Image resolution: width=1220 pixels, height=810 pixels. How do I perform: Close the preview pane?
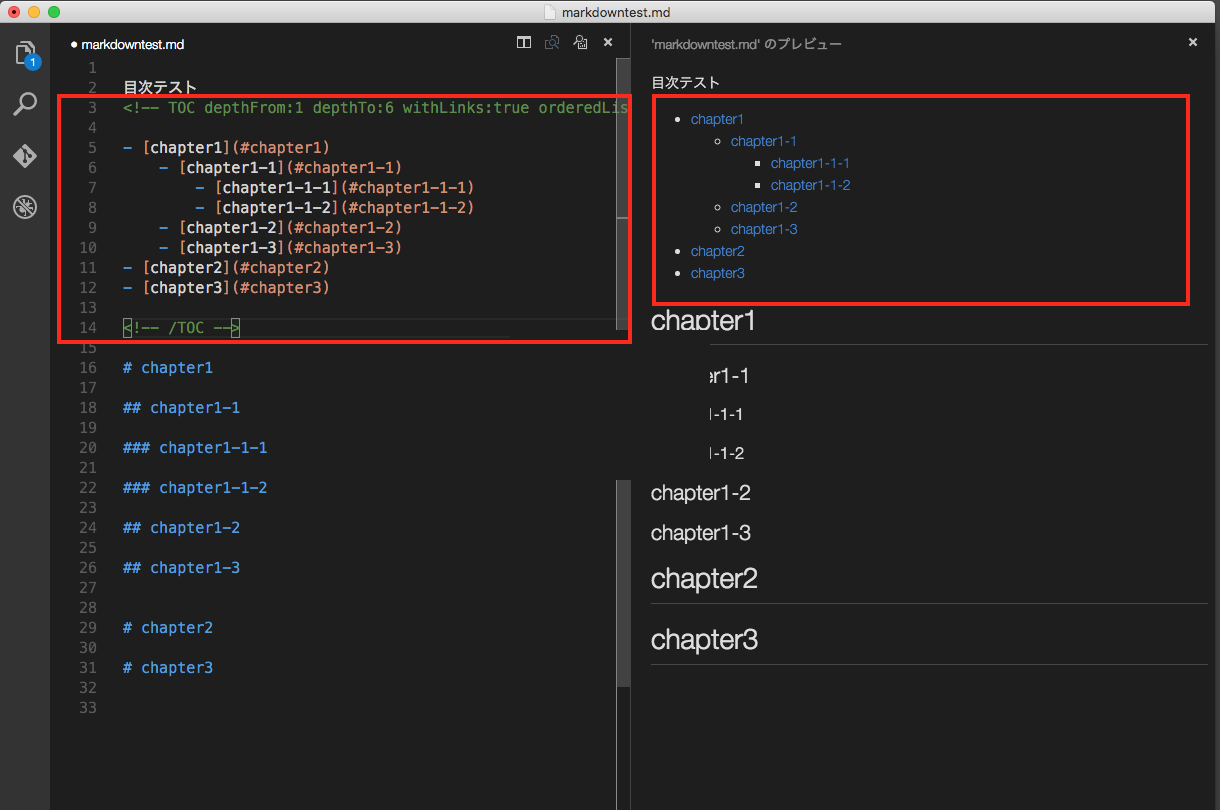1192,42
